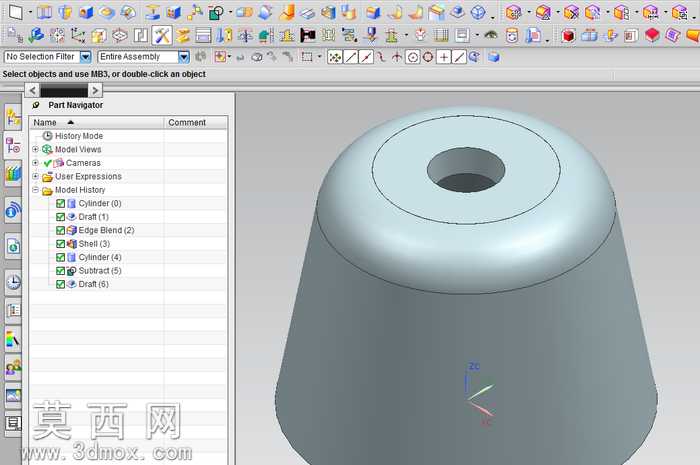Toggle the intersection plus snap point button

[x=444, y=57]
